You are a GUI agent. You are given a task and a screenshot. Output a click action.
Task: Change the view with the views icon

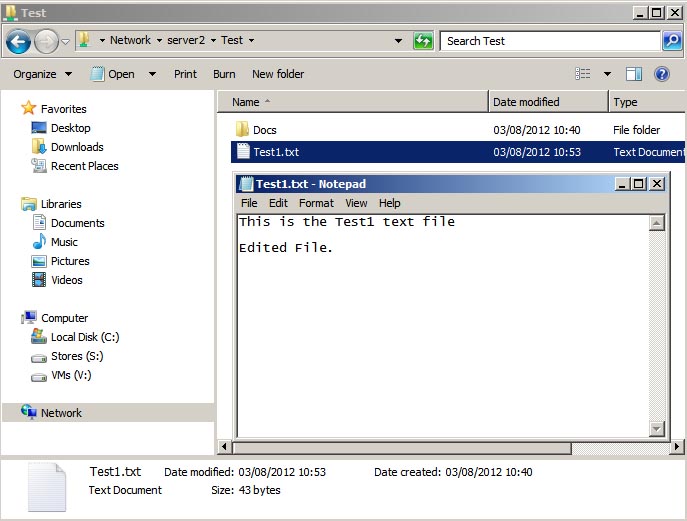[x=582, y=74]
